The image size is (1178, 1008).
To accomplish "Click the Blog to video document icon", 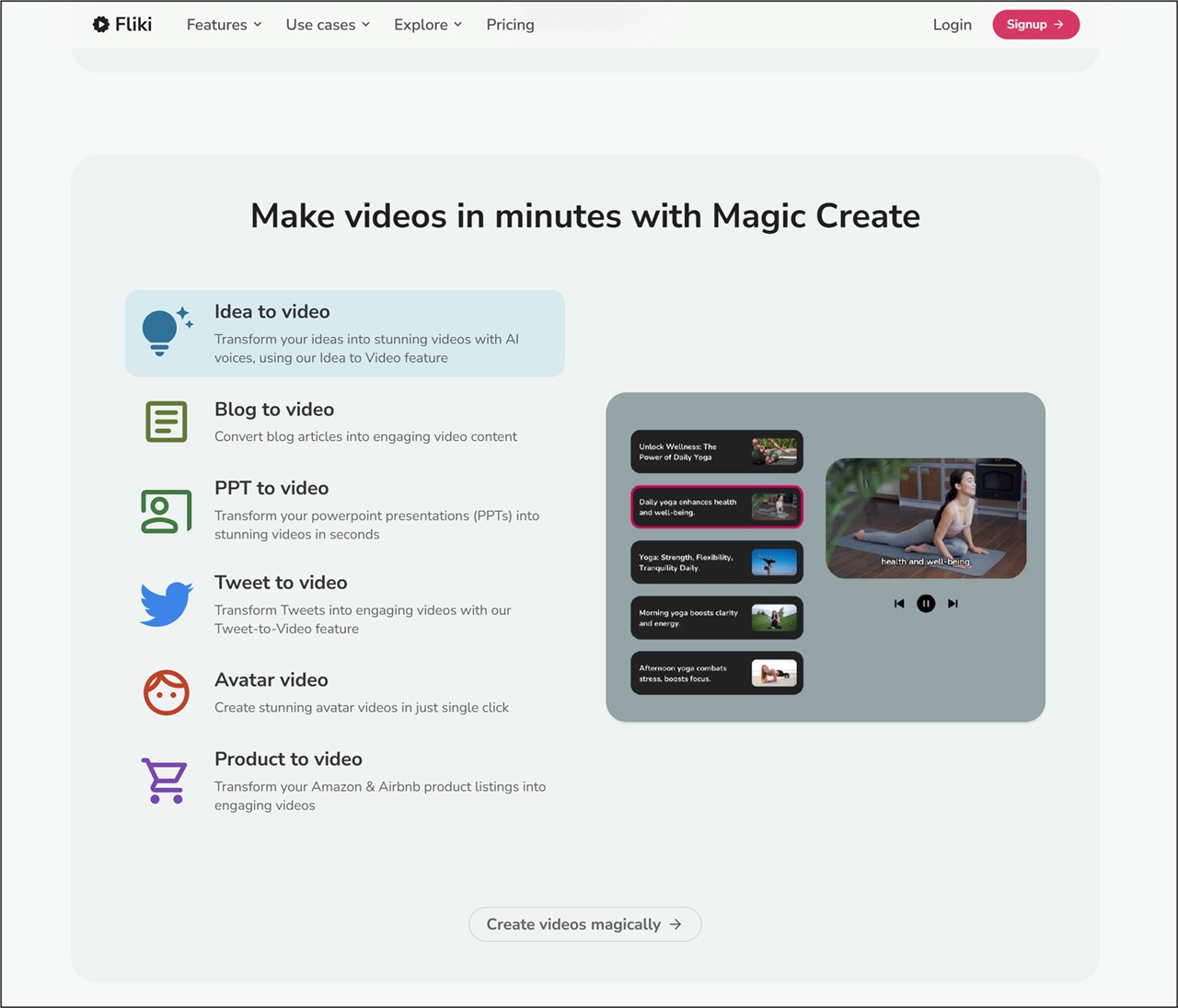I will [x=167, y=422].
